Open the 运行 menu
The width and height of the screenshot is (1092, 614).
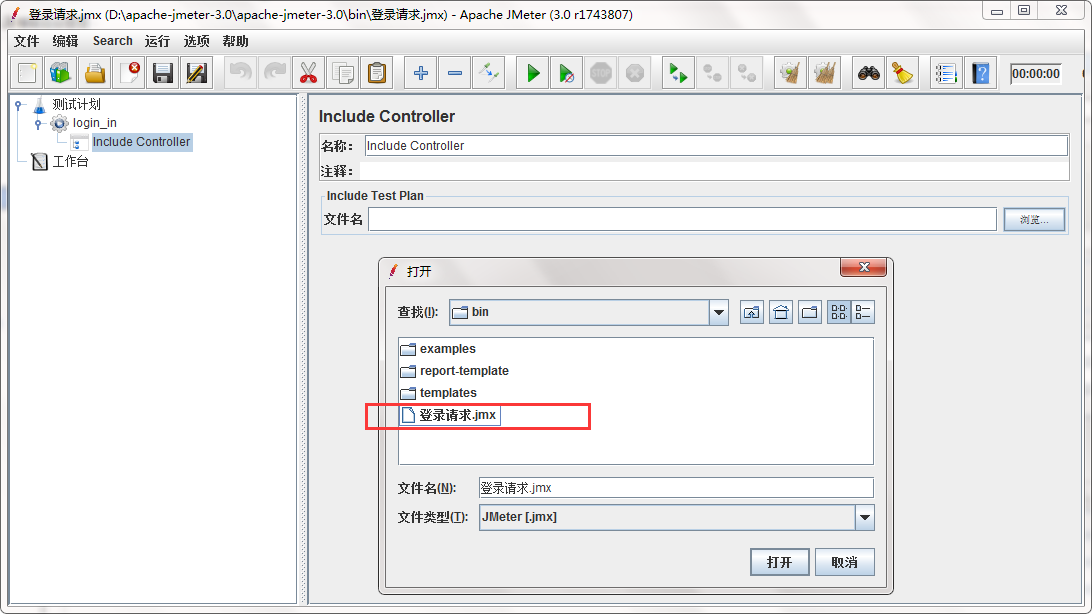pos(157,41)
